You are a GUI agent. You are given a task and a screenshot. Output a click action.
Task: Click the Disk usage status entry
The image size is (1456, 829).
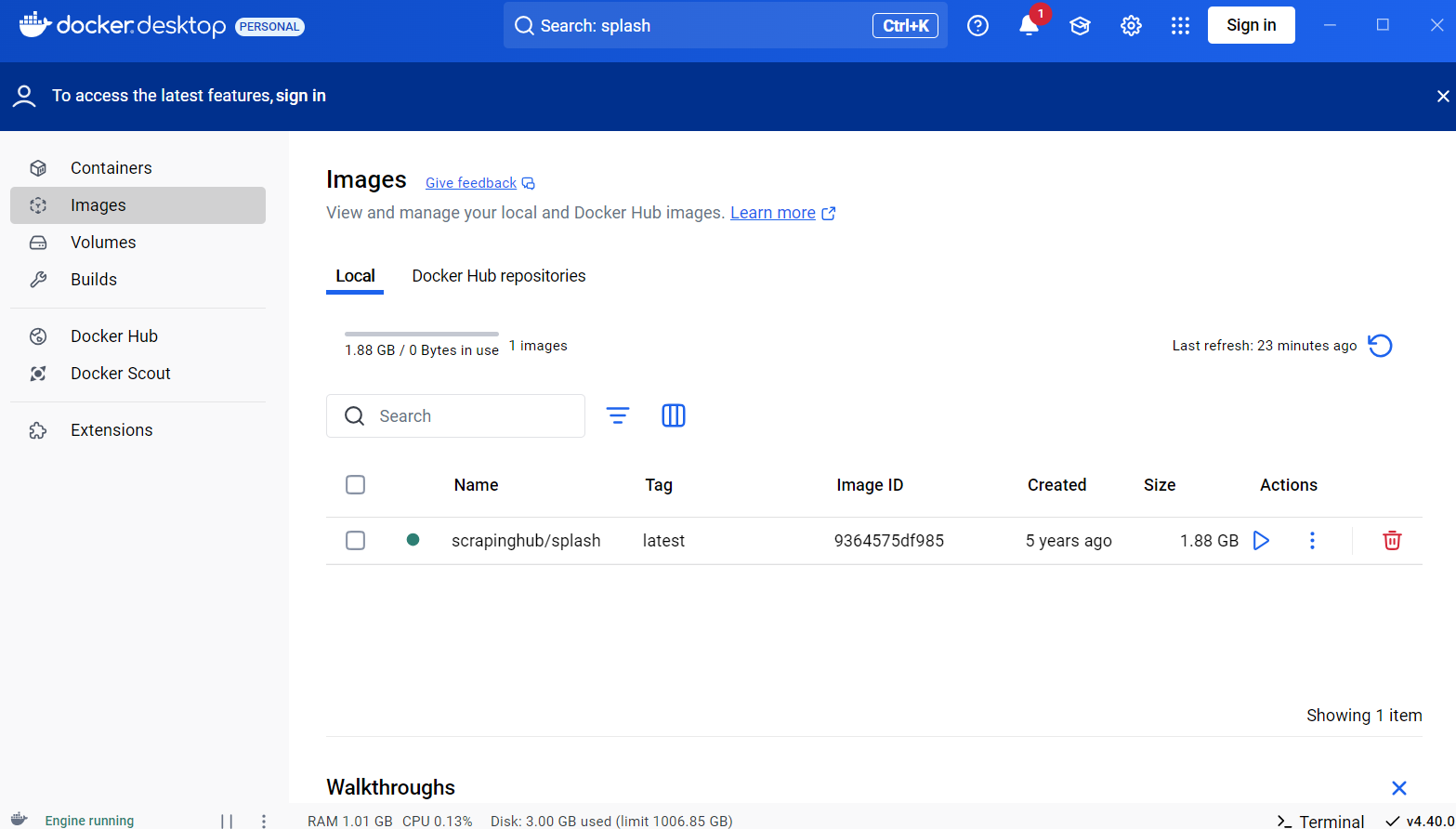(x=611, y=822)
